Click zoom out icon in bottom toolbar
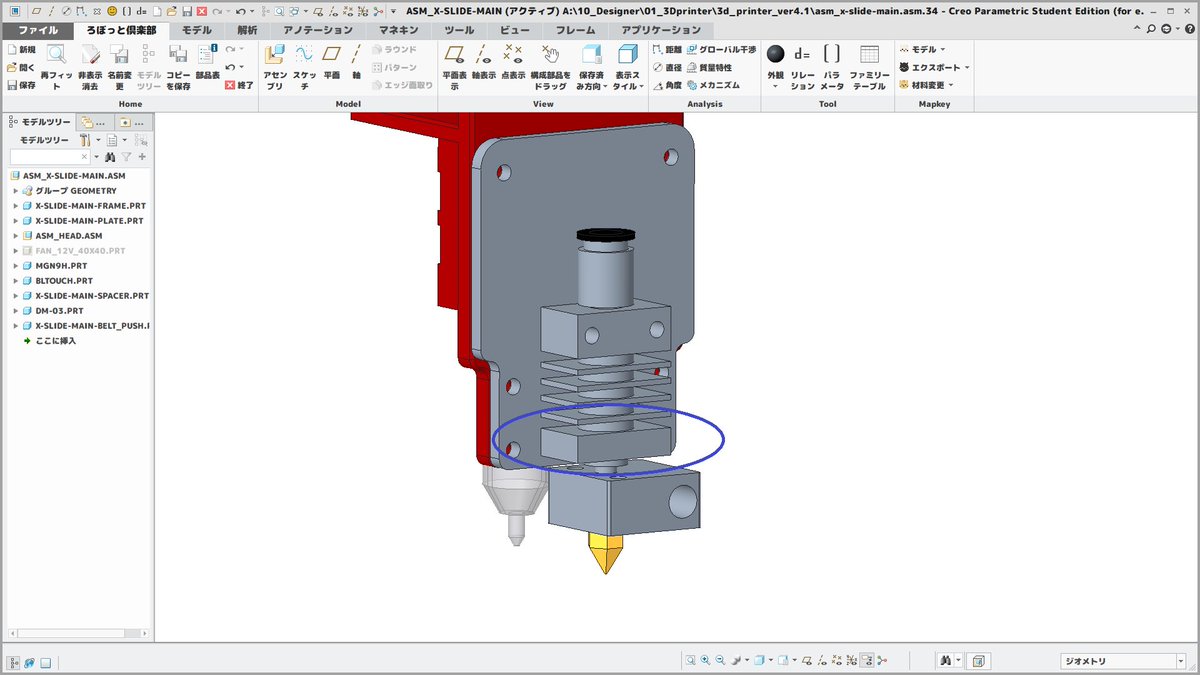The height and width of the screenshot is (675, 1200). click(x=720, y=661)
